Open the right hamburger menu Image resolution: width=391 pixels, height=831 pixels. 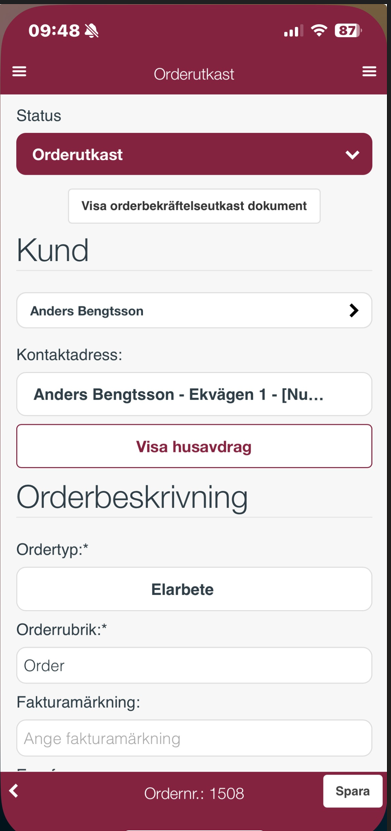point(369,72)
